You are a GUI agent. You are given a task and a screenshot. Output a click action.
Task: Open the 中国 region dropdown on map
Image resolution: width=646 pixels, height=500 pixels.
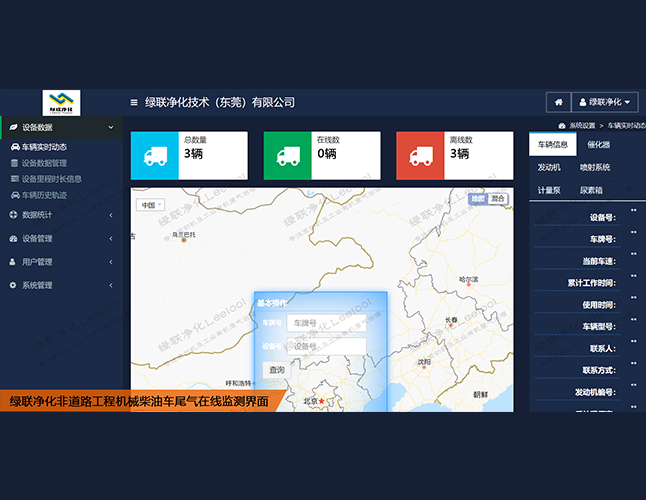pos(151,205)
